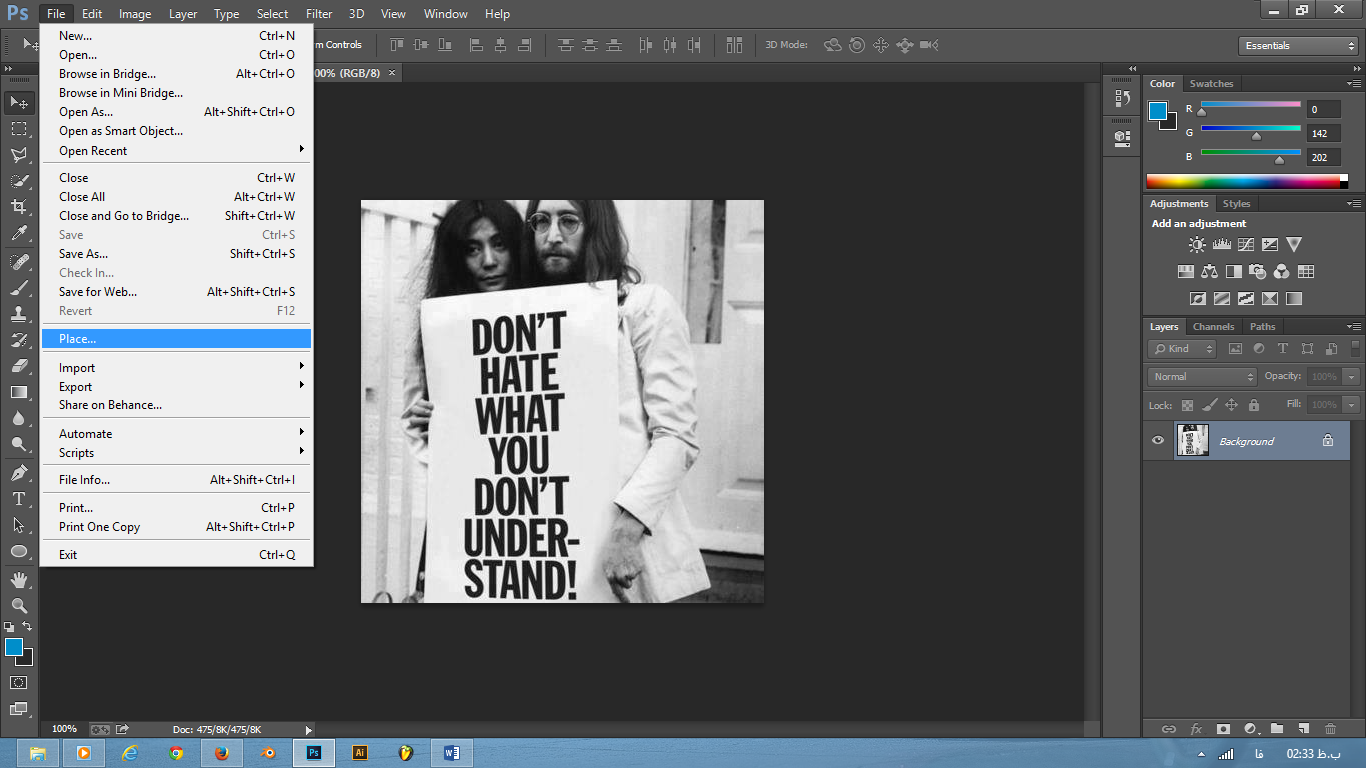Turn layer filtering switch on or off

(1354, 347)
